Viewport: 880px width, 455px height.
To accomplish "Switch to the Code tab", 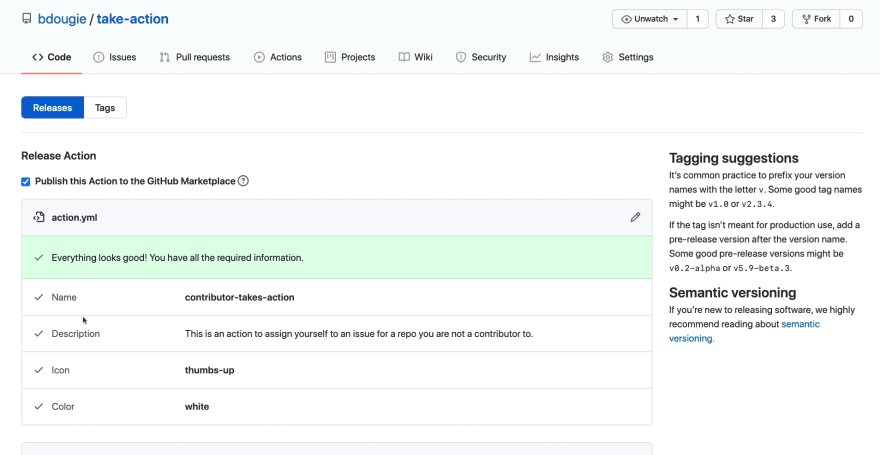I will coord(52,57).
